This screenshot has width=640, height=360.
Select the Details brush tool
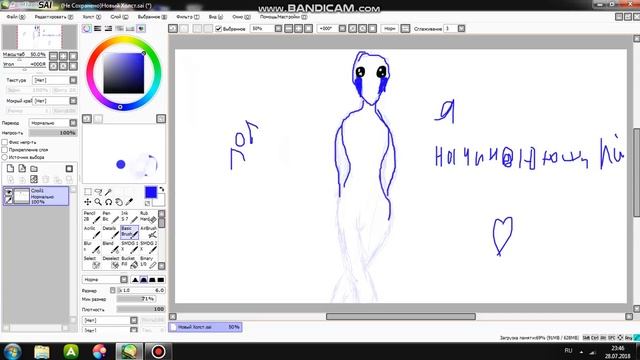coord(111,232)
